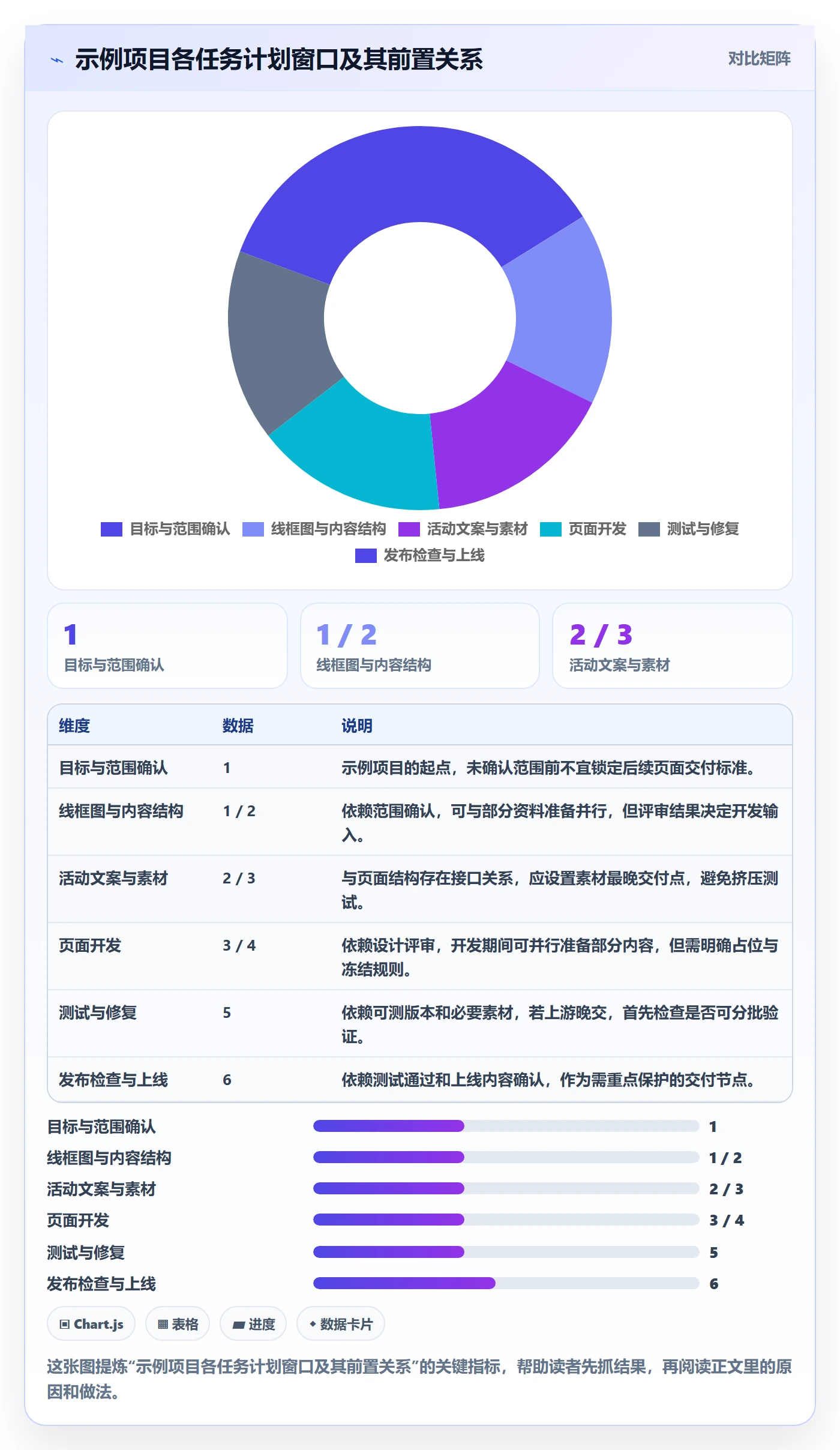Toggle the 线框图与内容结构 legend color swatch
Screen dimensions: 840x1450
pos(253,529)
